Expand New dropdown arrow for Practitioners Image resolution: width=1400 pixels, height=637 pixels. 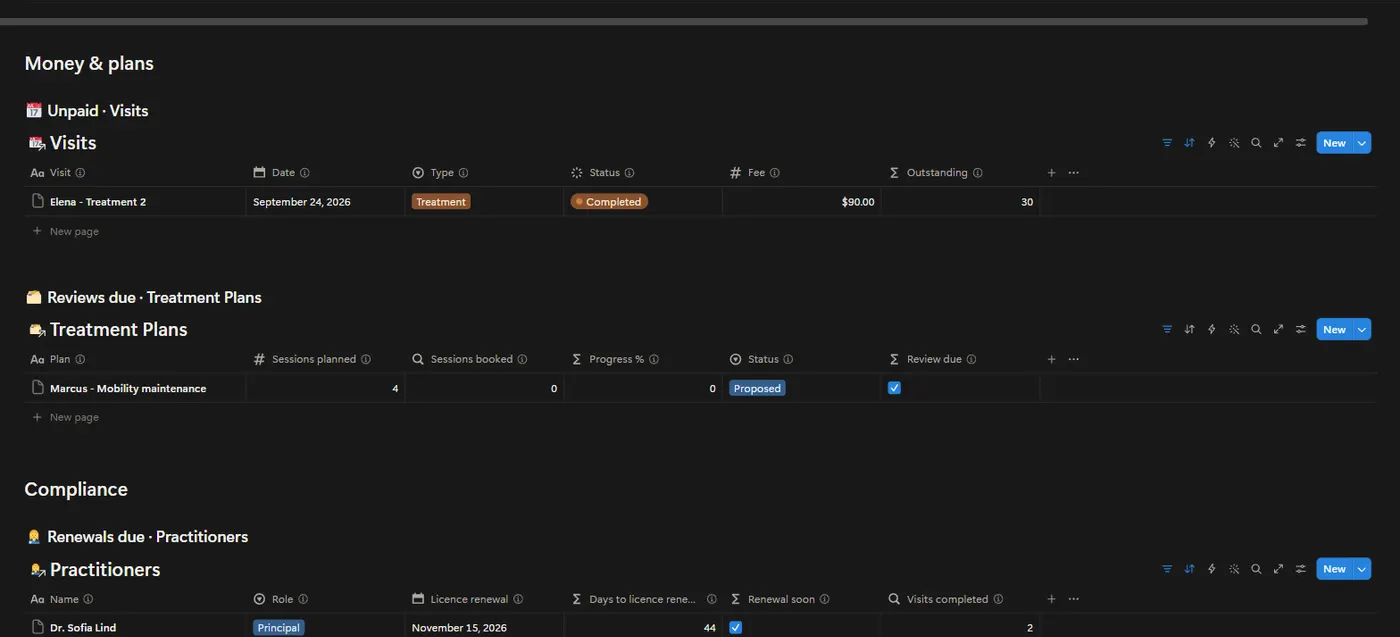pos(1362,569)
